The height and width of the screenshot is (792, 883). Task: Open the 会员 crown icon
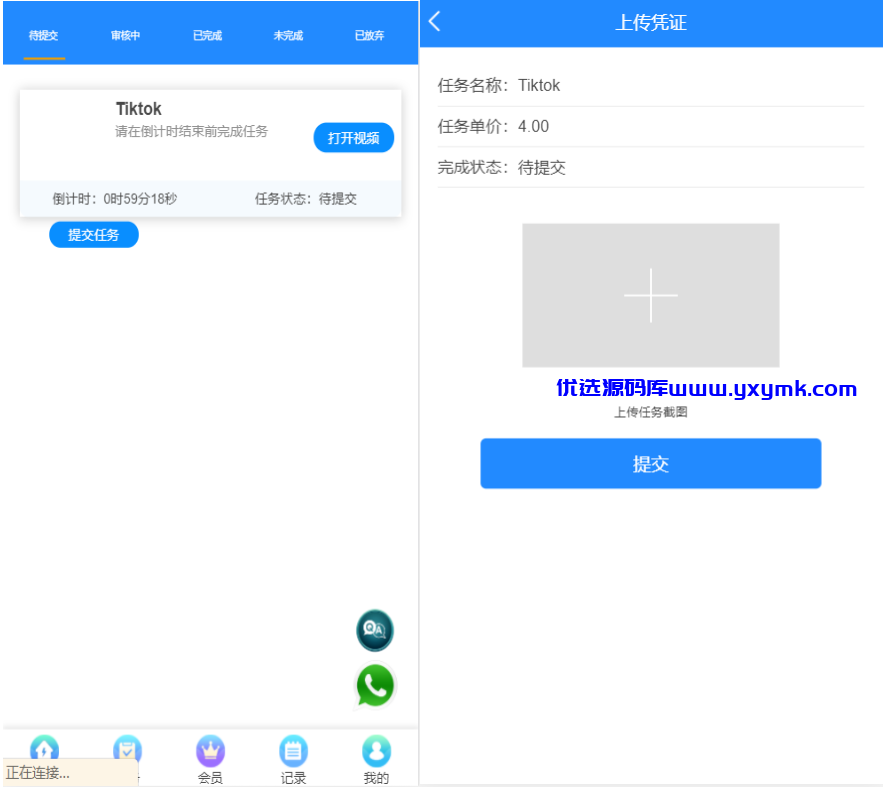[211, 751]
